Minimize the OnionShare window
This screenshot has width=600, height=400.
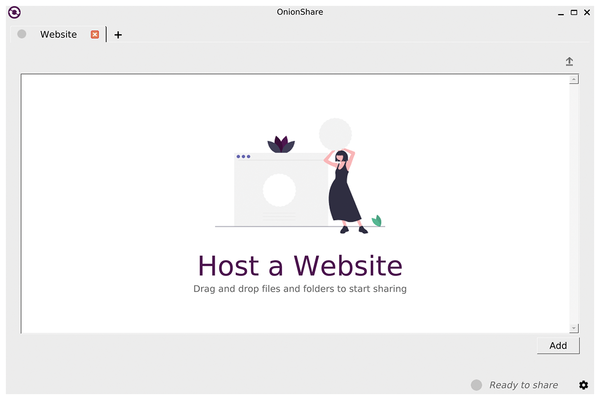(561, 13)
